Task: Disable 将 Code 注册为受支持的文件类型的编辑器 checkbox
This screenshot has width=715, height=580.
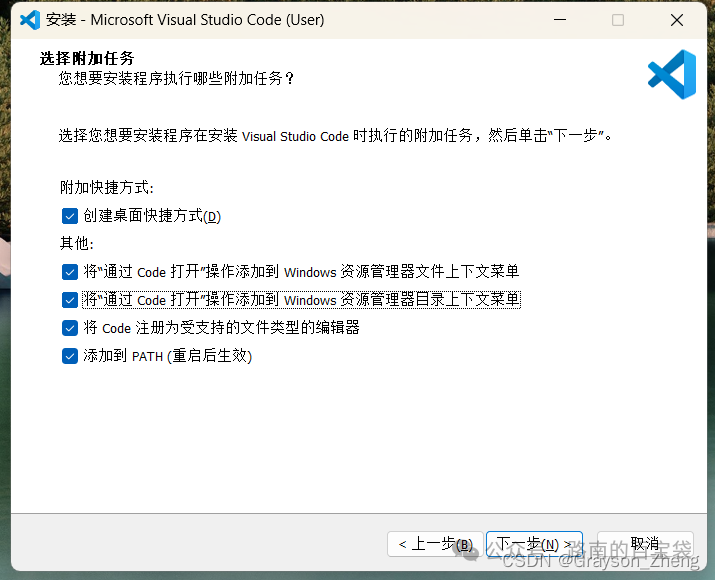Action: (70, 328)
